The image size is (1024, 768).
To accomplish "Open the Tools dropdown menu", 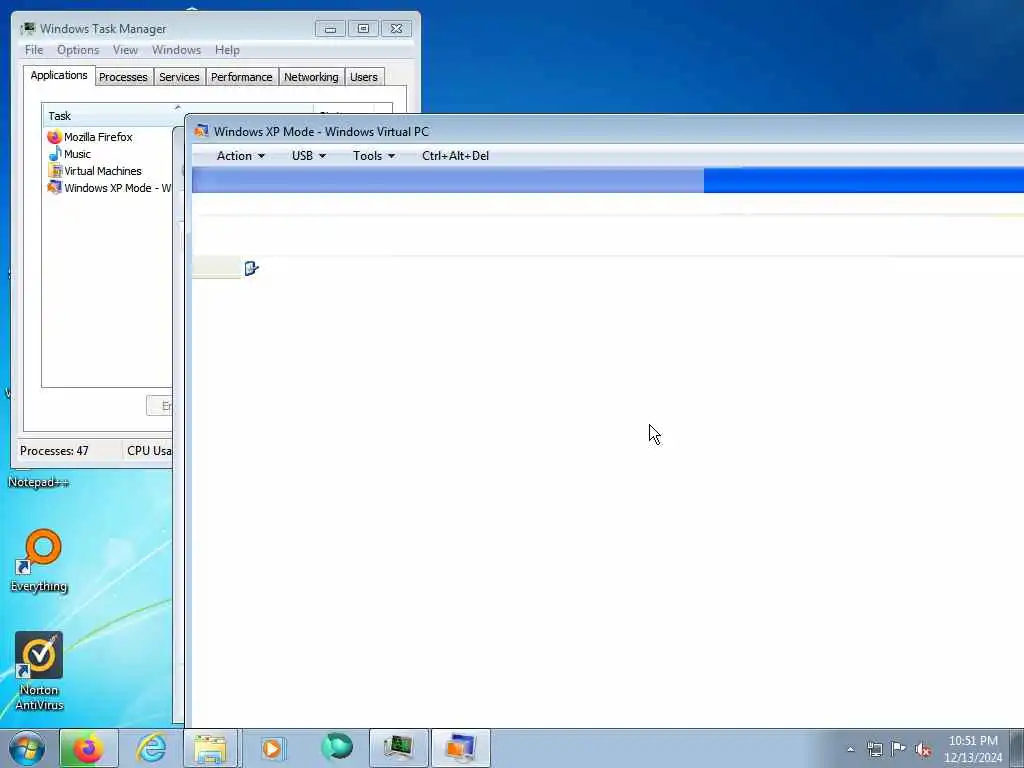I will 374,155.
